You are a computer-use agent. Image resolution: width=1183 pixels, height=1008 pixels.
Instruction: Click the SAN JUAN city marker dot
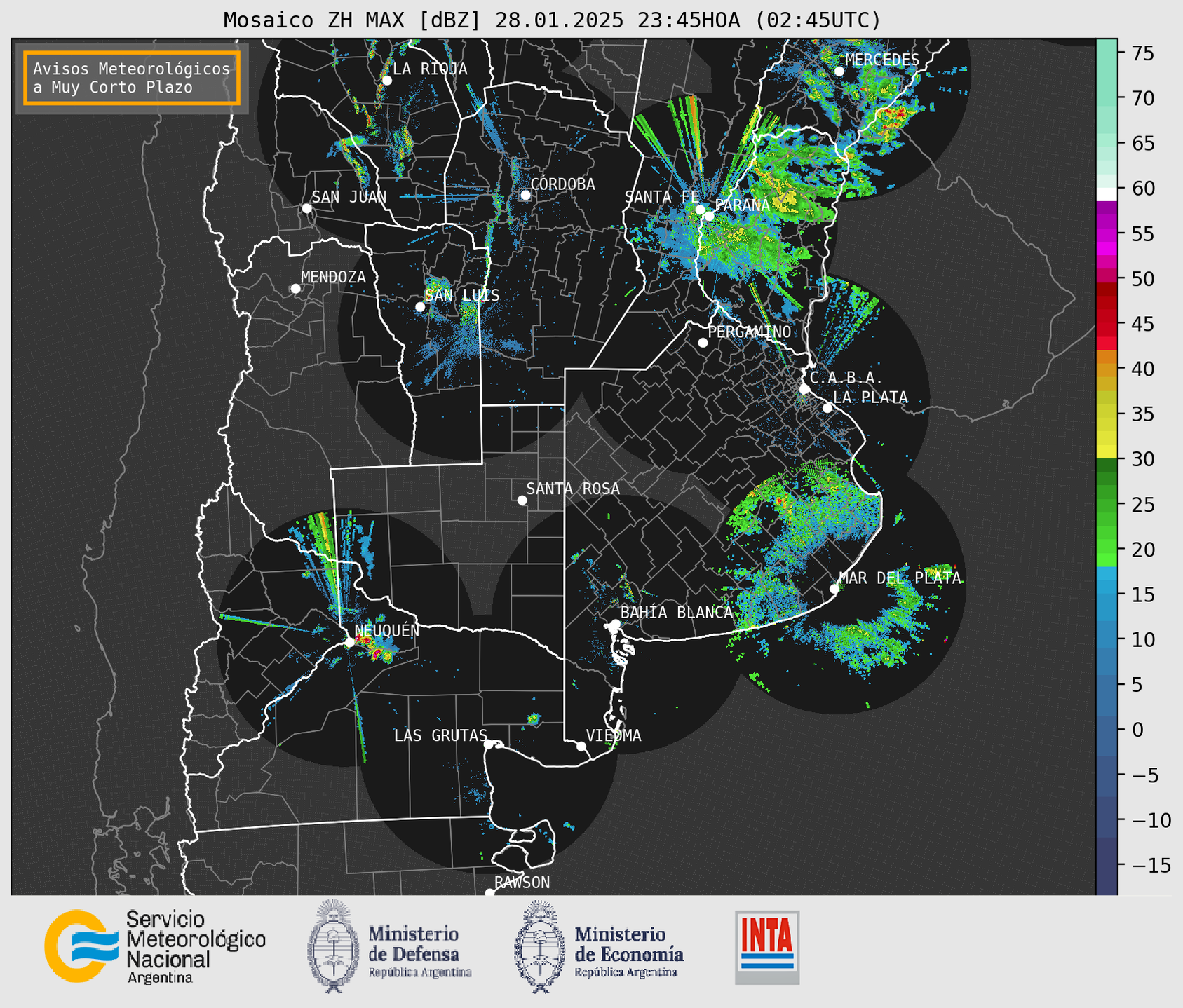tap(306, 208)
